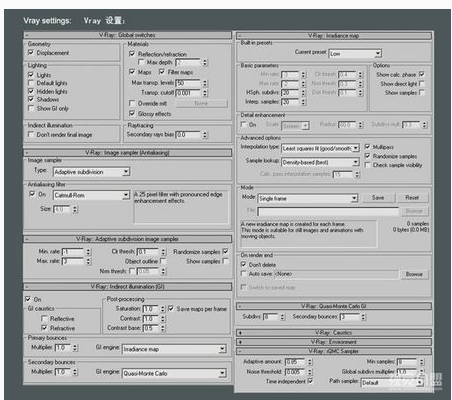Collapse the V-Ray Global switches rollout
The width and height of the screenshot is (452, 400).
coord(127,35)
